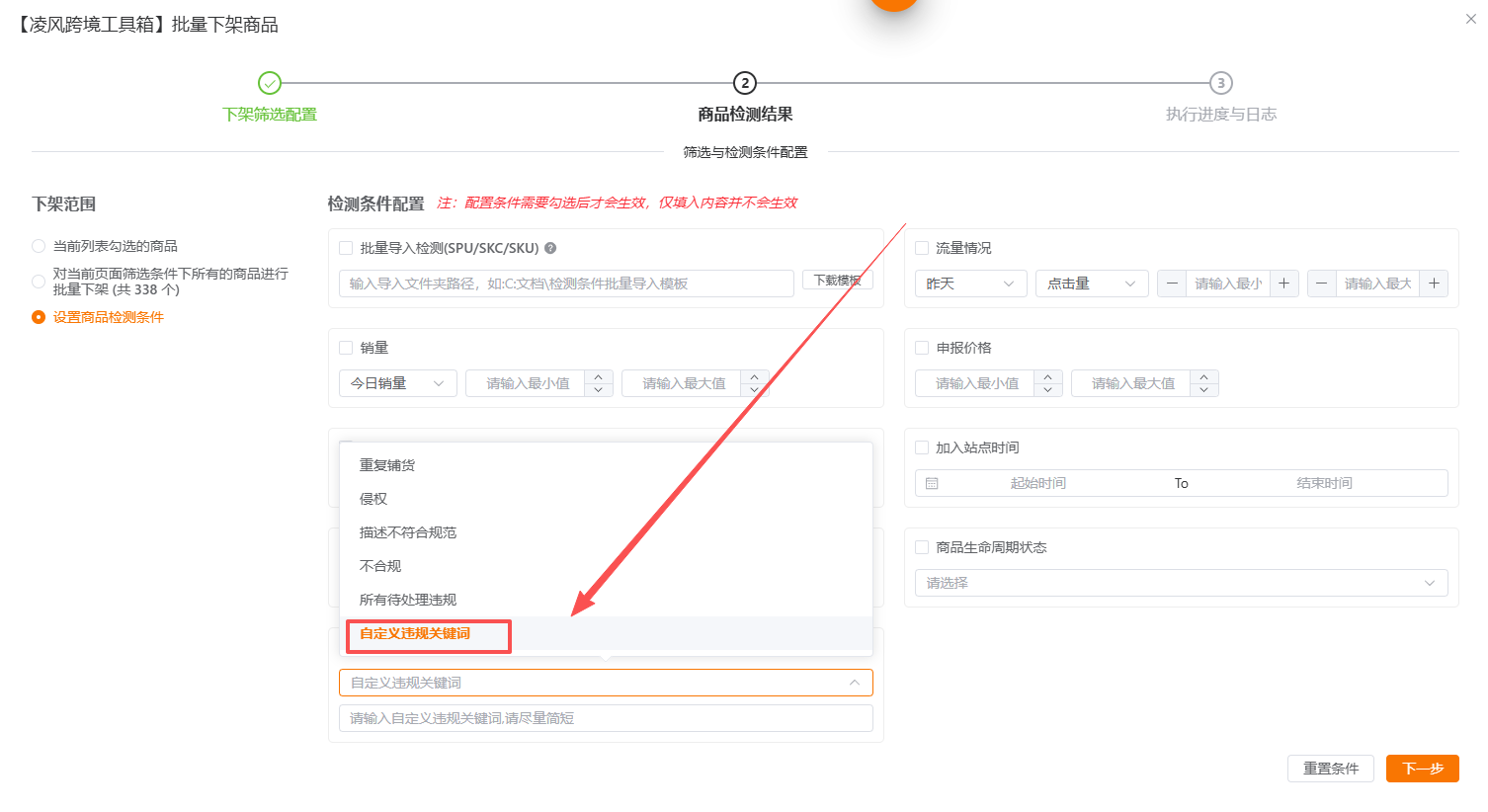This screenshot has width=1488, height=812.
Task: Choose 侵权 from the violation list
Action: pyautogui.click(x=606, y=499)
